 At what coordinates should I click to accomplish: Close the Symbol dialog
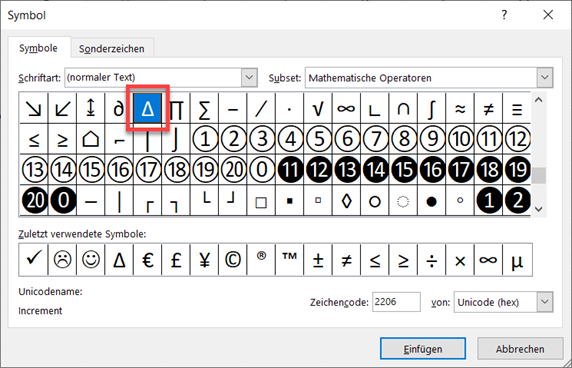548,15
